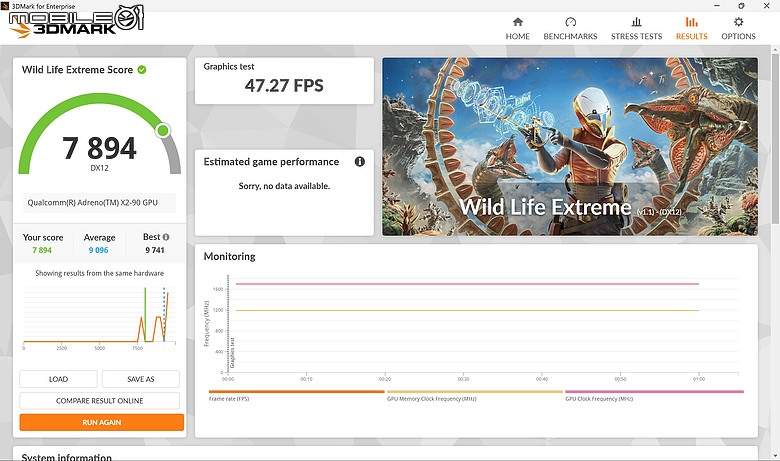Open the Home section icon

click(517, 22)
